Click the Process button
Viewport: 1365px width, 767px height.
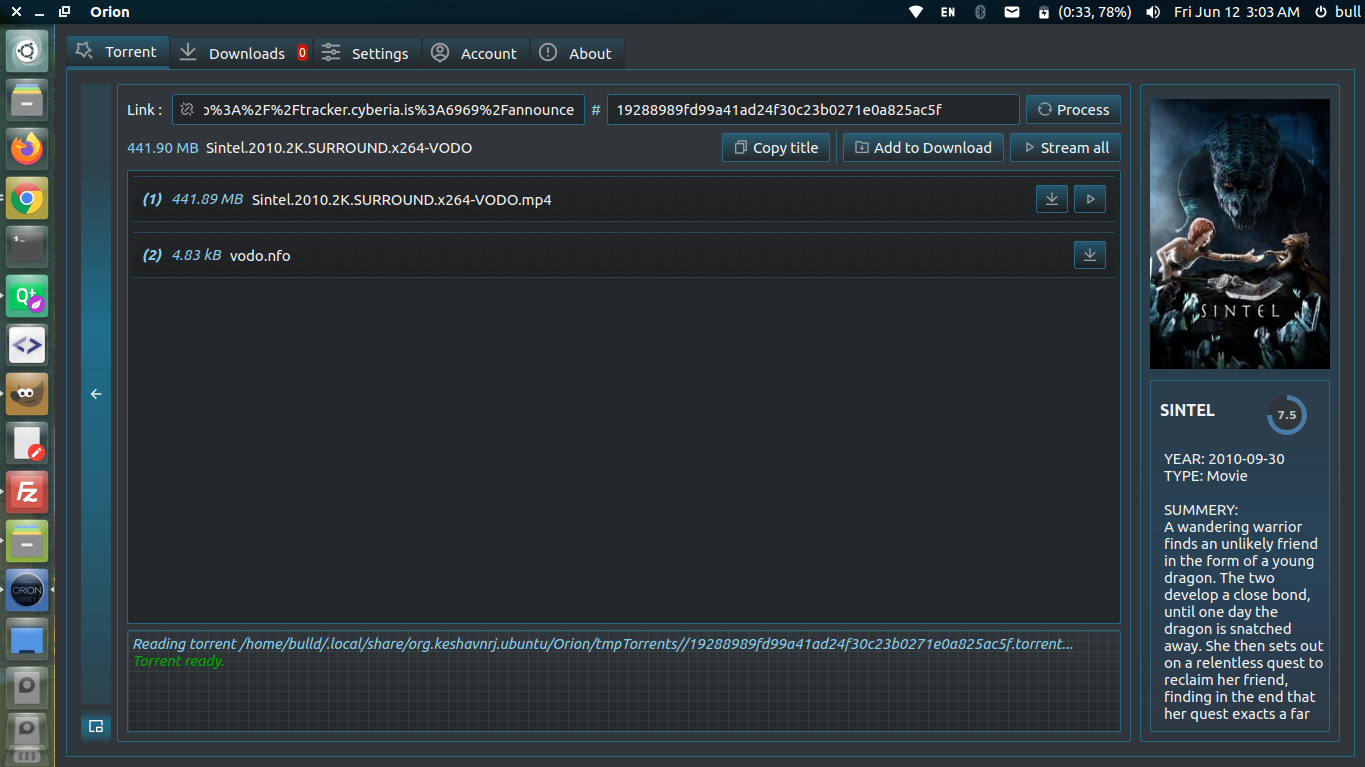coord(1073,109)
